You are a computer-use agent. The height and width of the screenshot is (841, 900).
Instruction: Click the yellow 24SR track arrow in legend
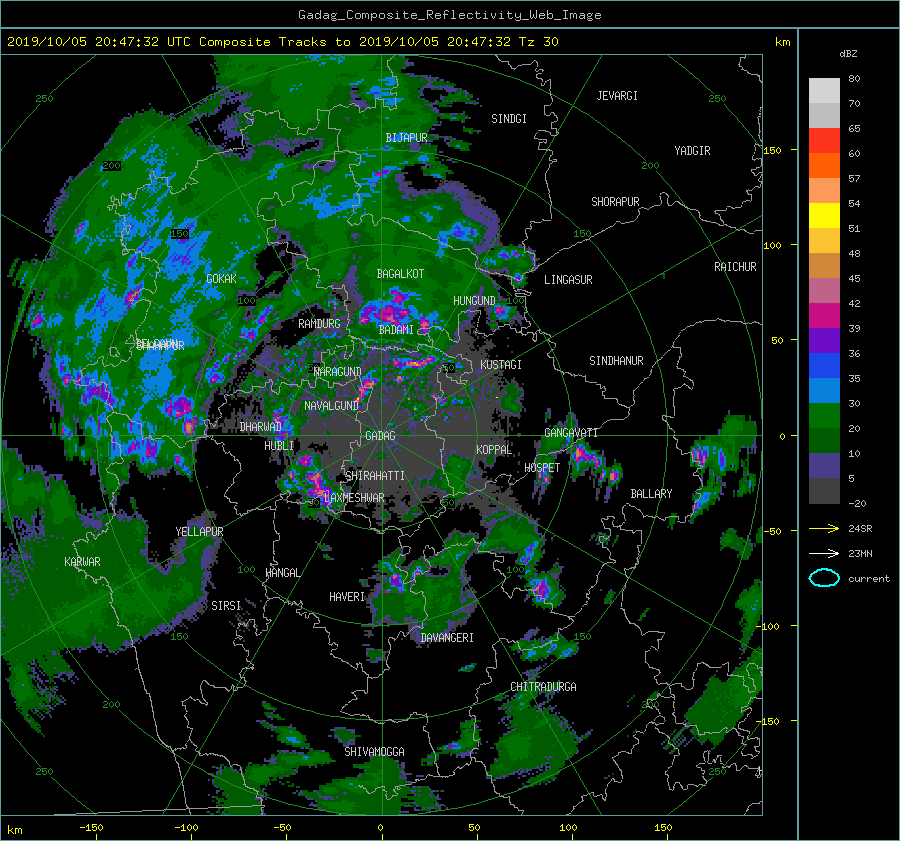click(824, 528)
